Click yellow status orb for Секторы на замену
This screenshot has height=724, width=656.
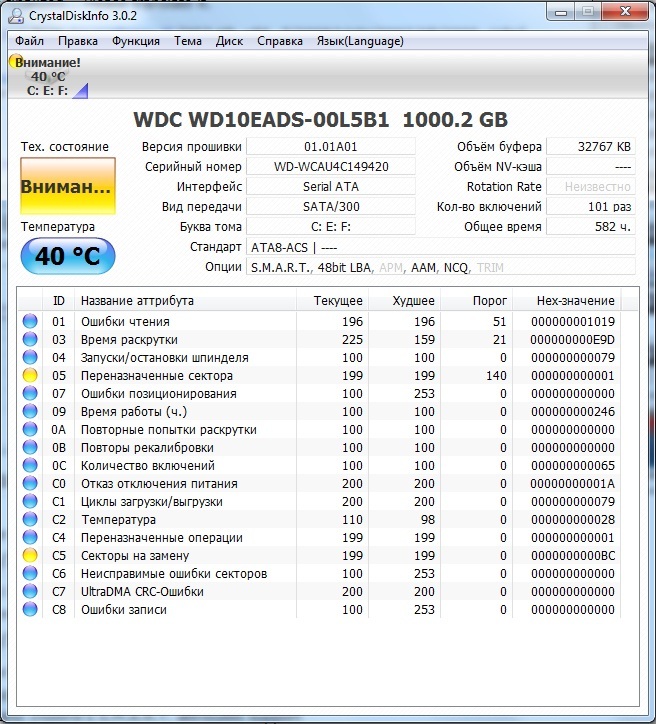click(x=30, y=556)
